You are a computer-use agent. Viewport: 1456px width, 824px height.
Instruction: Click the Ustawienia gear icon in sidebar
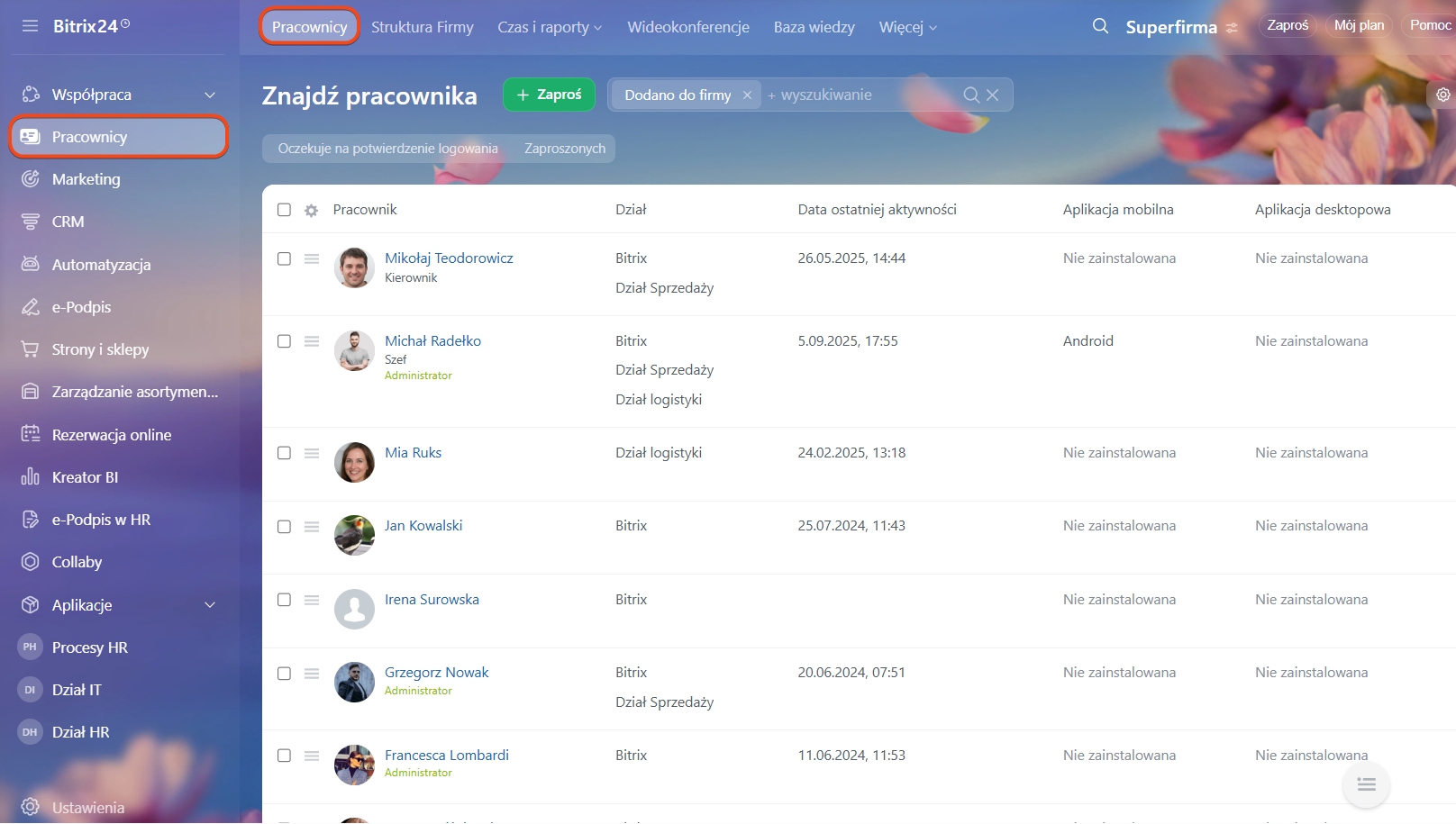[31, 807]
